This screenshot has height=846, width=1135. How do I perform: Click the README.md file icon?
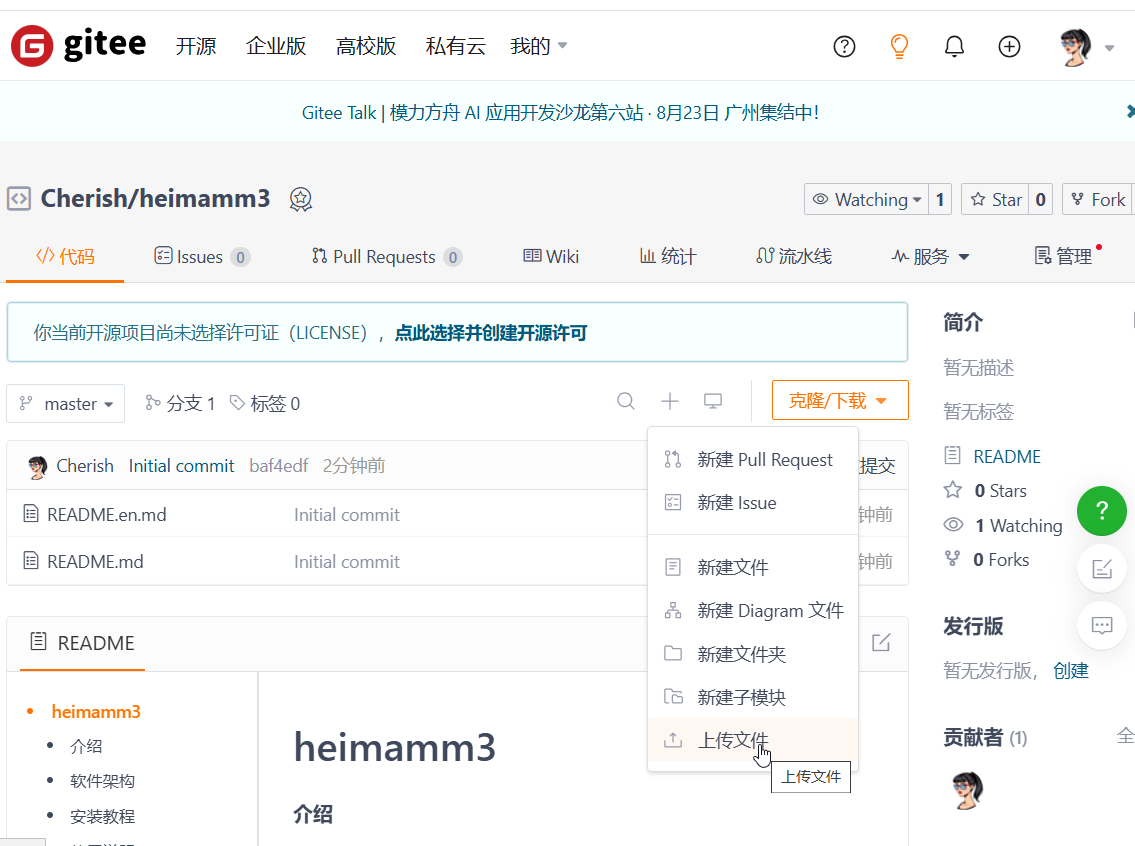[30, 561]
